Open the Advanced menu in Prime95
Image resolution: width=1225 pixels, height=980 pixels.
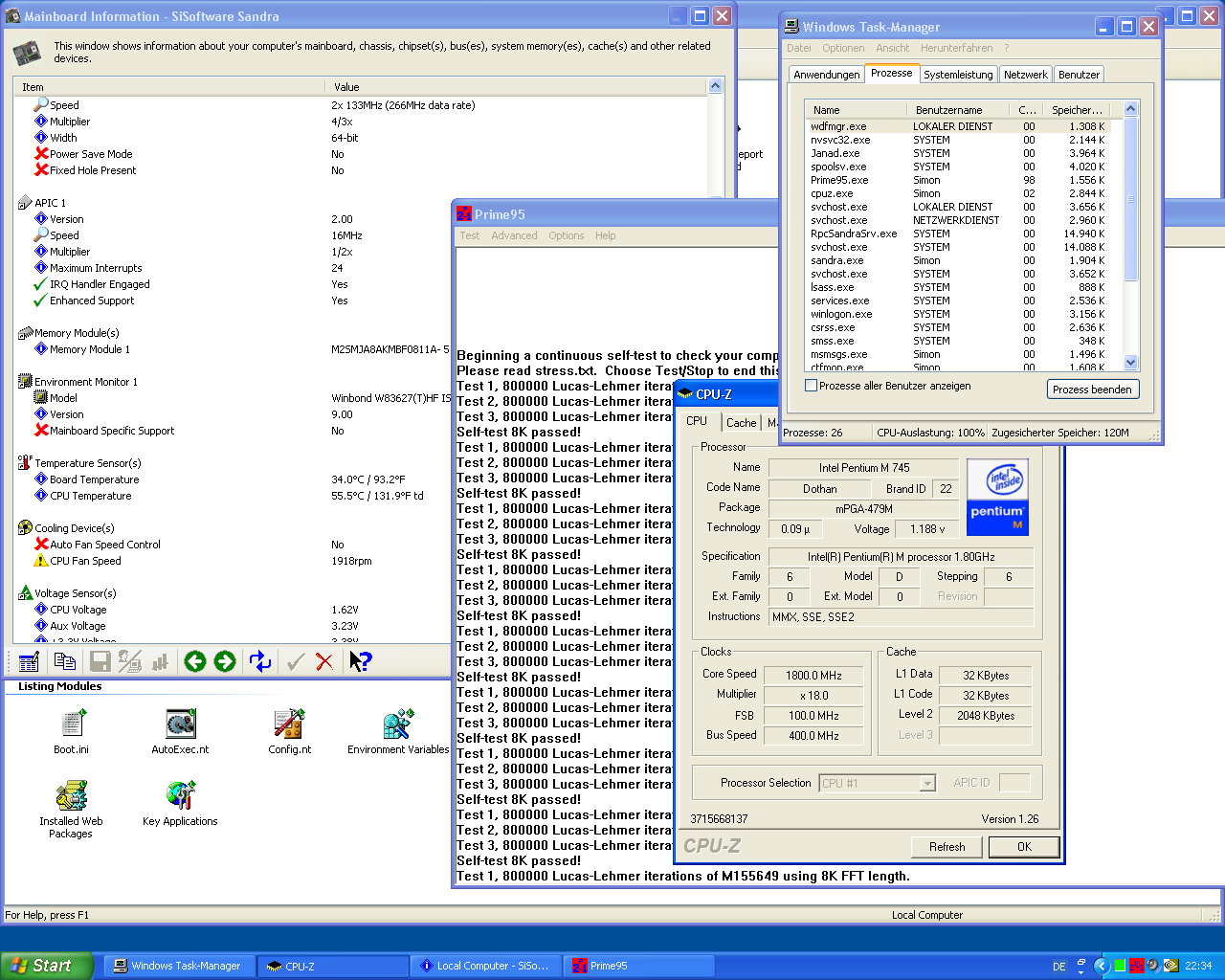pyautogui.click(x=514, y=235)
